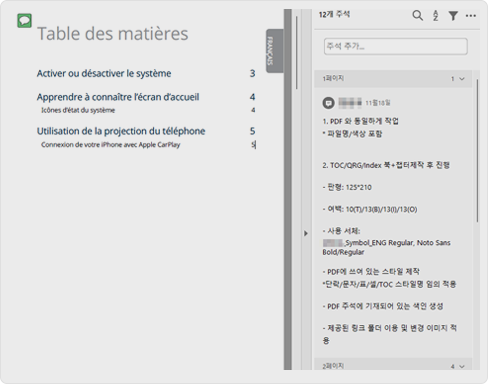Screen dimensions: 488x384
Task: Open 'Activer ou désactiver le système' entry
Action: pyautogui.click(x=104, y=73)
